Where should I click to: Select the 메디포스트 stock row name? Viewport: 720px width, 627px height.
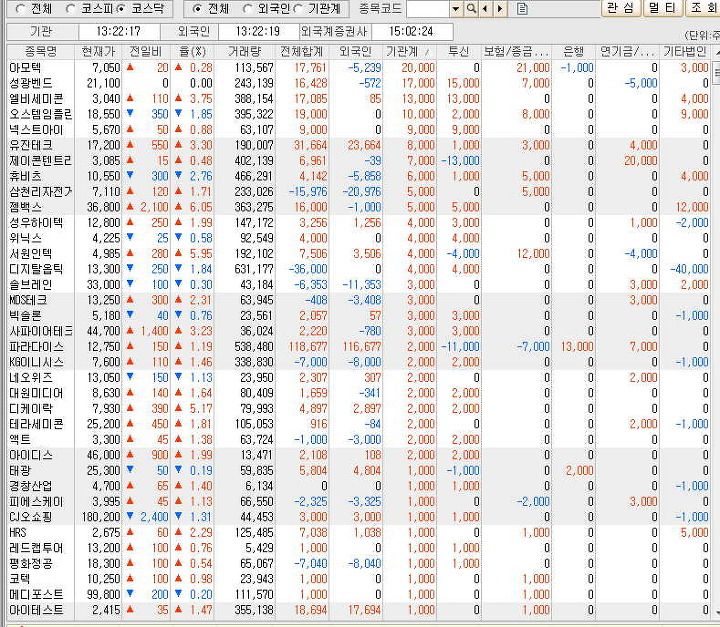(36, 595)
